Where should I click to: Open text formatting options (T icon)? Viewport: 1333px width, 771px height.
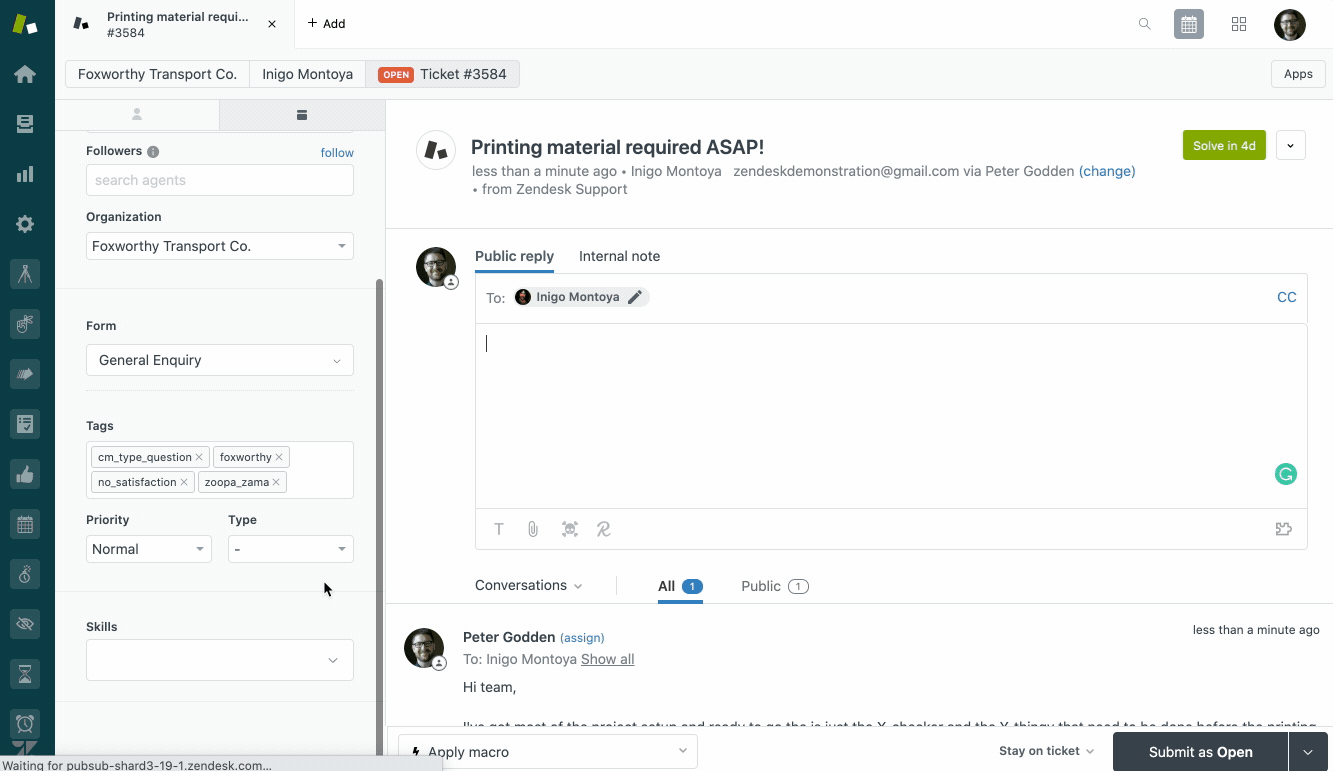[x=499, y=529]
